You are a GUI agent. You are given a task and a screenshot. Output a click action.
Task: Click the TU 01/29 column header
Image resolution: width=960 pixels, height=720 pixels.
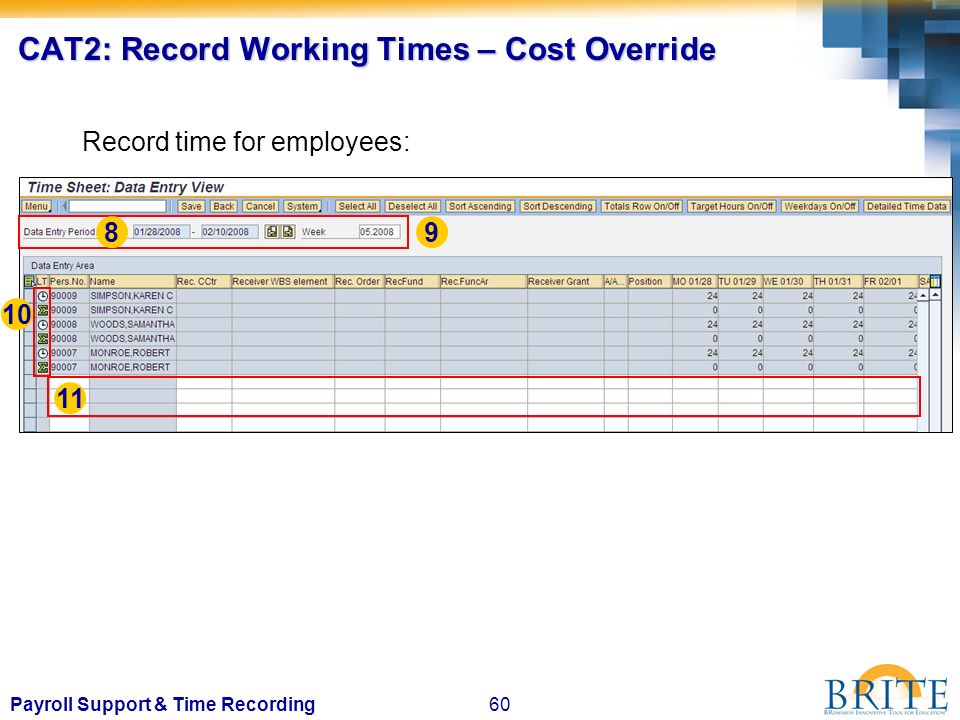[x=740, y=282]
